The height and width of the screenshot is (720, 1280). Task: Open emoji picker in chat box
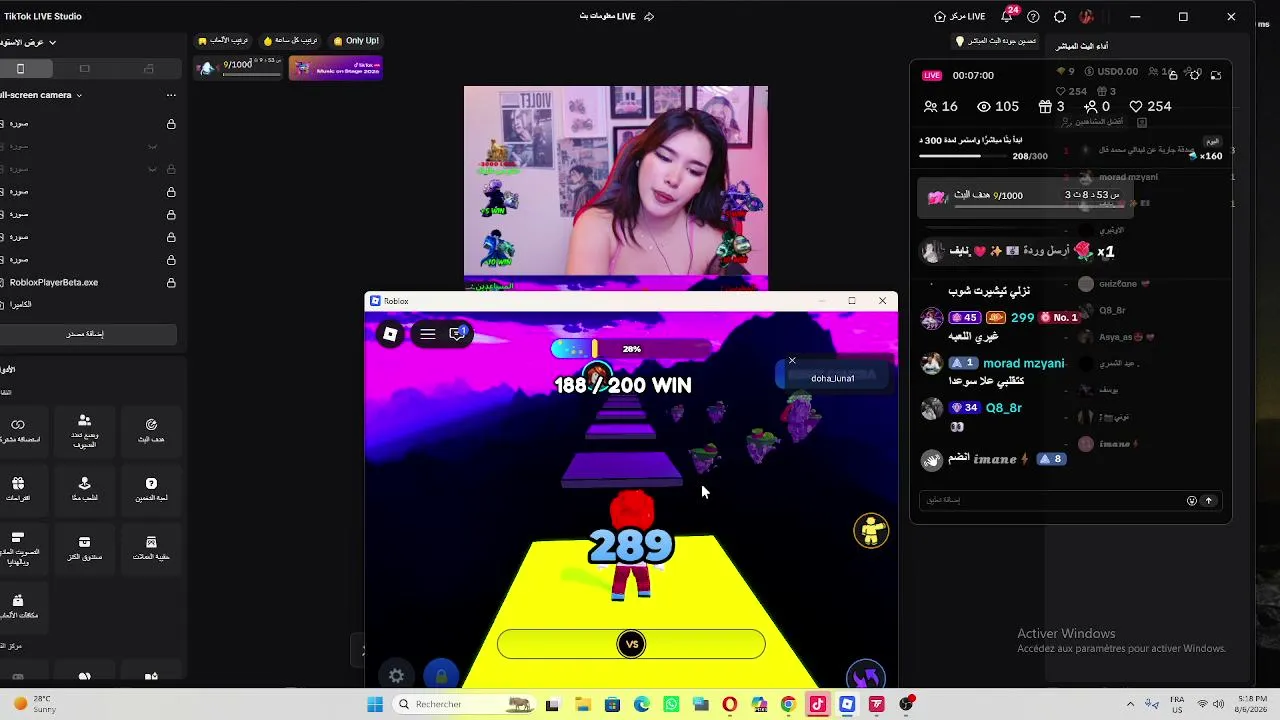[x=1191, y=501]
